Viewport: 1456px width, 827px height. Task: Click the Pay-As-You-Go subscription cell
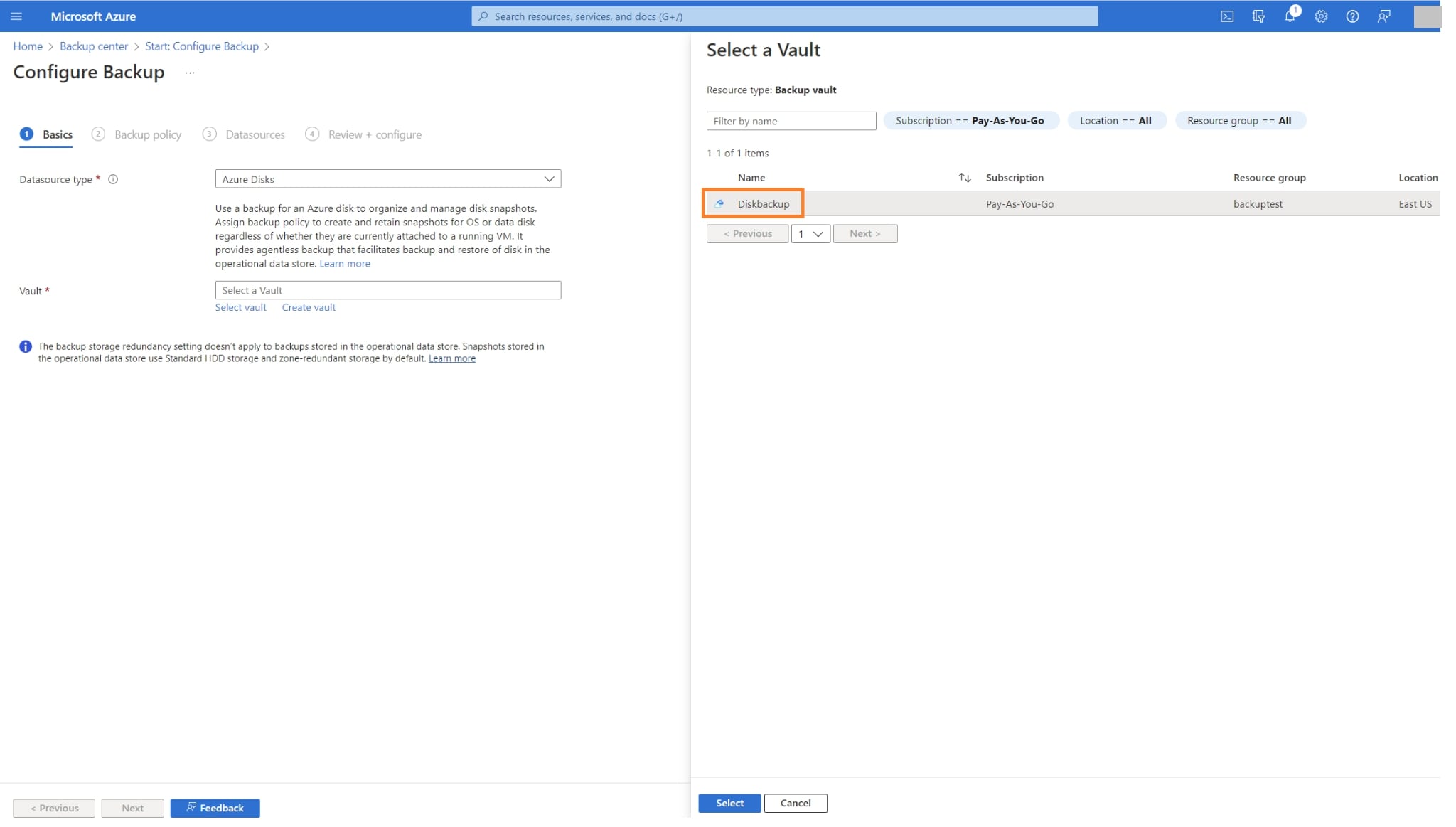[1020, 204]
